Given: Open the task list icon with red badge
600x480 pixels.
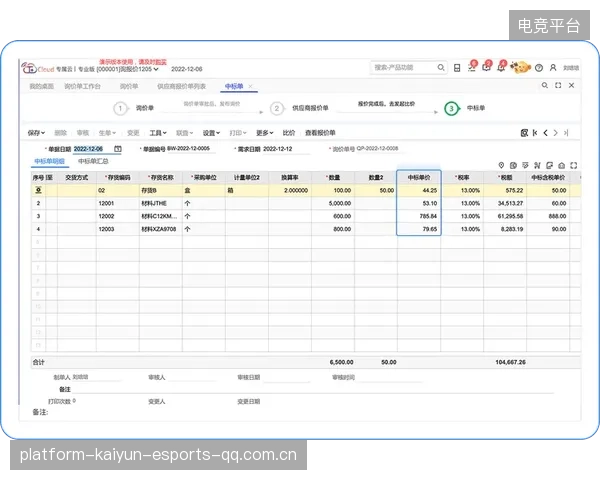Looking at the screenshot, I should (472, 67).
